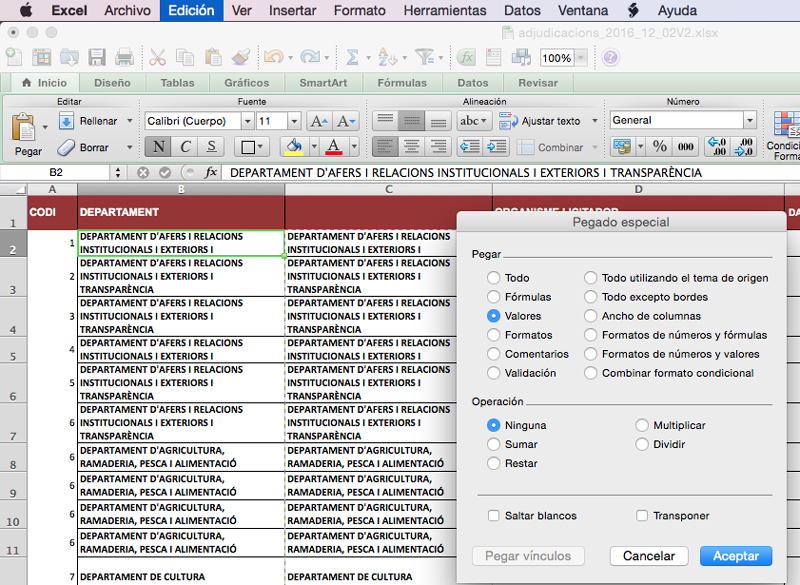The height and width of the screenshot is (585, 800).
Task: Open the Insertar menu
Action: click(x=292, y=10)
